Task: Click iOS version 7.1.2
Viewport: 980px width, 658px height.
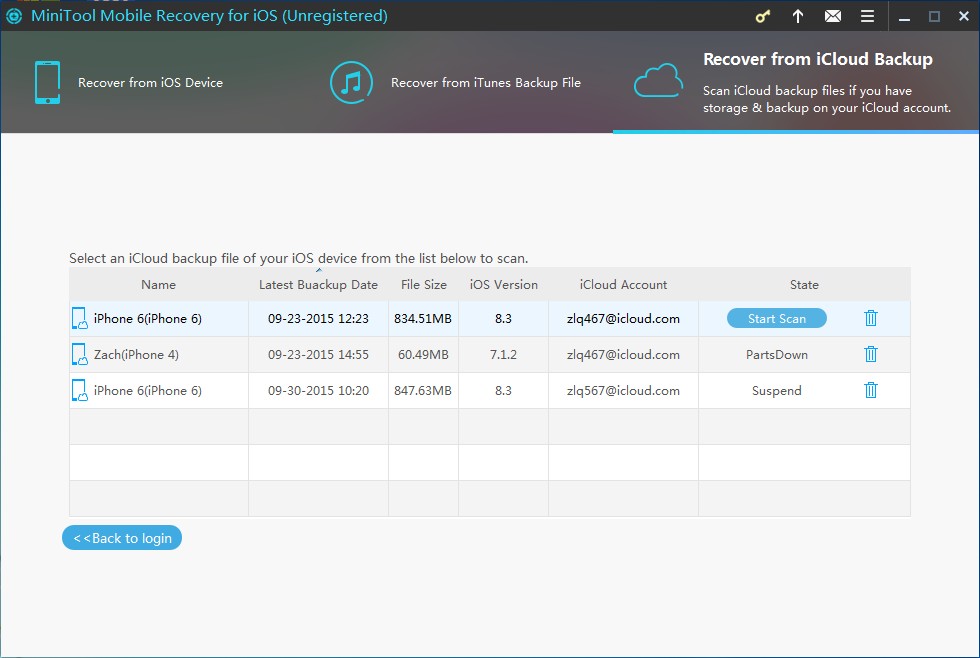Action: [x=503, y=354]
